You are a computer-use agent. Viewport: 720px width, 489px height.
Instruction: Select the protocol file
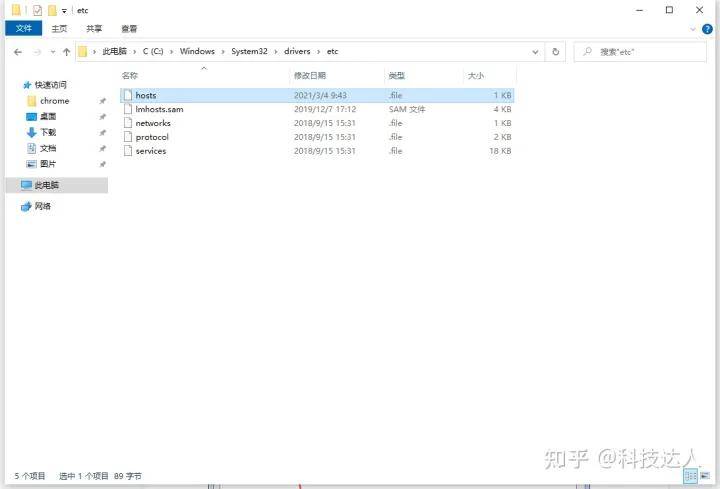click(317, 137)
